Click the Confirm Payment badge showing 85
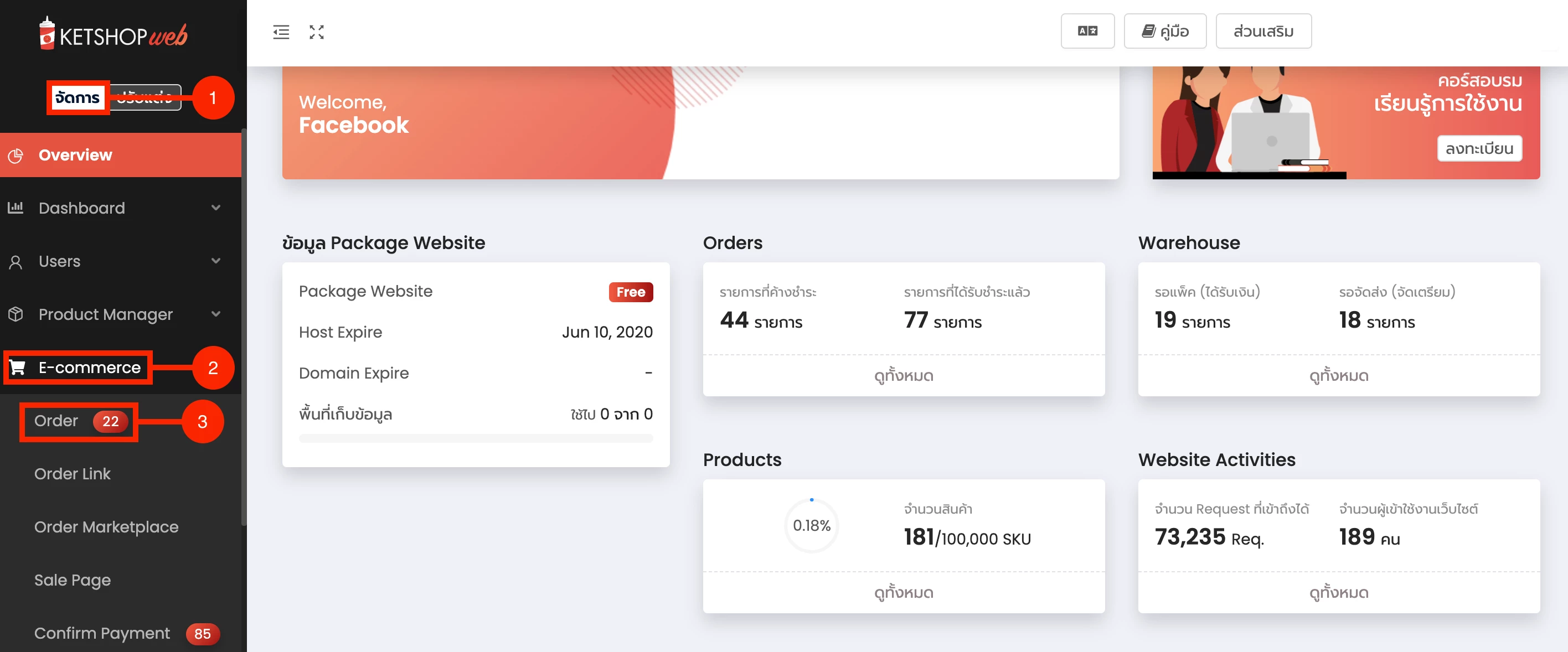 pyautogui.click(x=202, y=634)
